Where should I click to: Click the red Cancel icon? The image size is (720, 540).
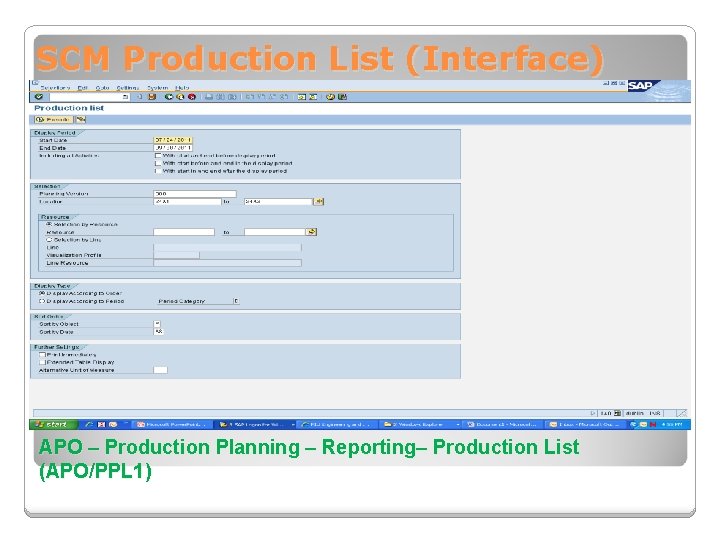click(x=191, y=97)
